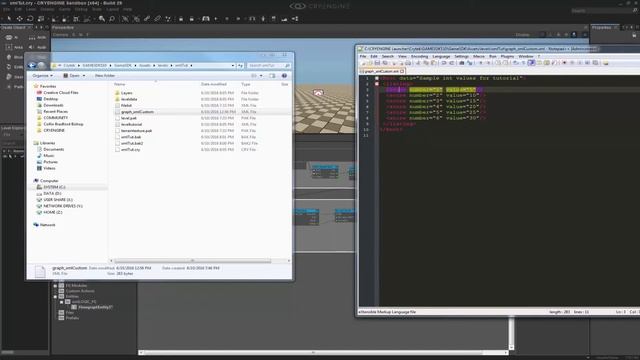Select DATA (D:) drive in Explorer sidebar

coord(52,193)
